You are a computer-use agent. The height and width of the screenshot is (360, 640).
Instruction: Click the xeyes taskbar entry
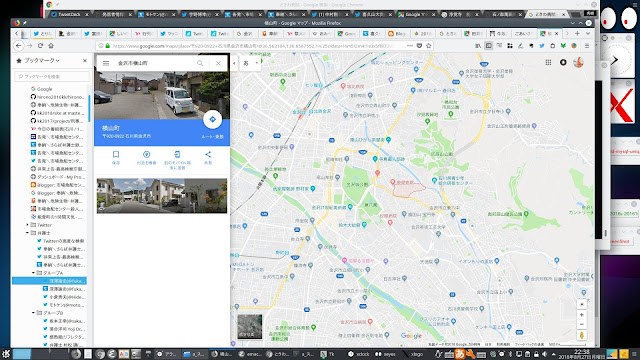coord(386,354)
